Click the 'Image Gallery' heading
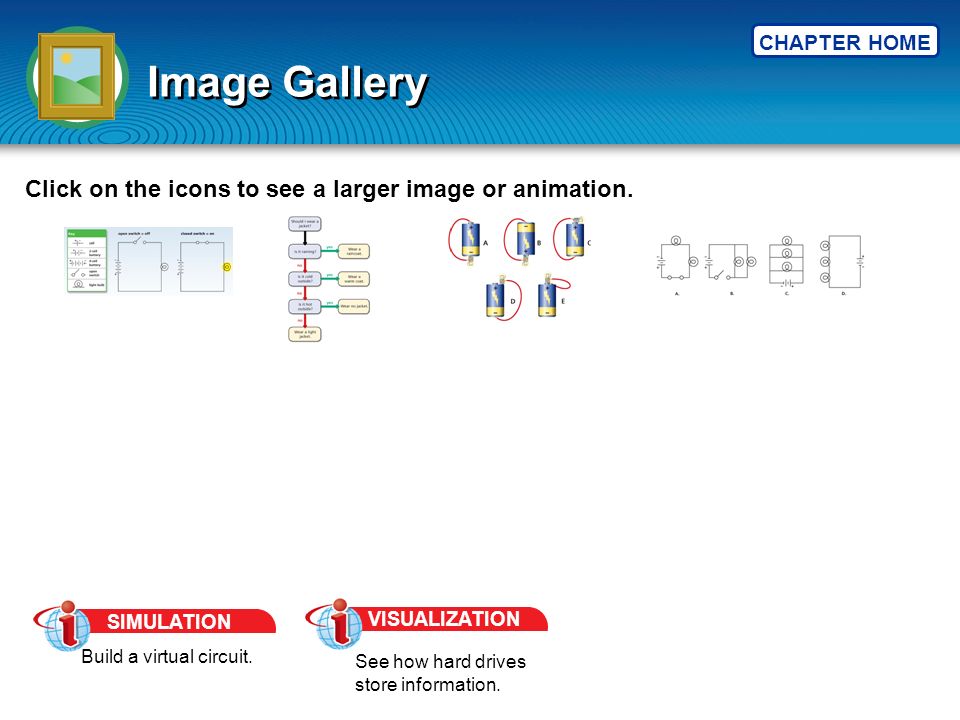 tap(288, 83)
